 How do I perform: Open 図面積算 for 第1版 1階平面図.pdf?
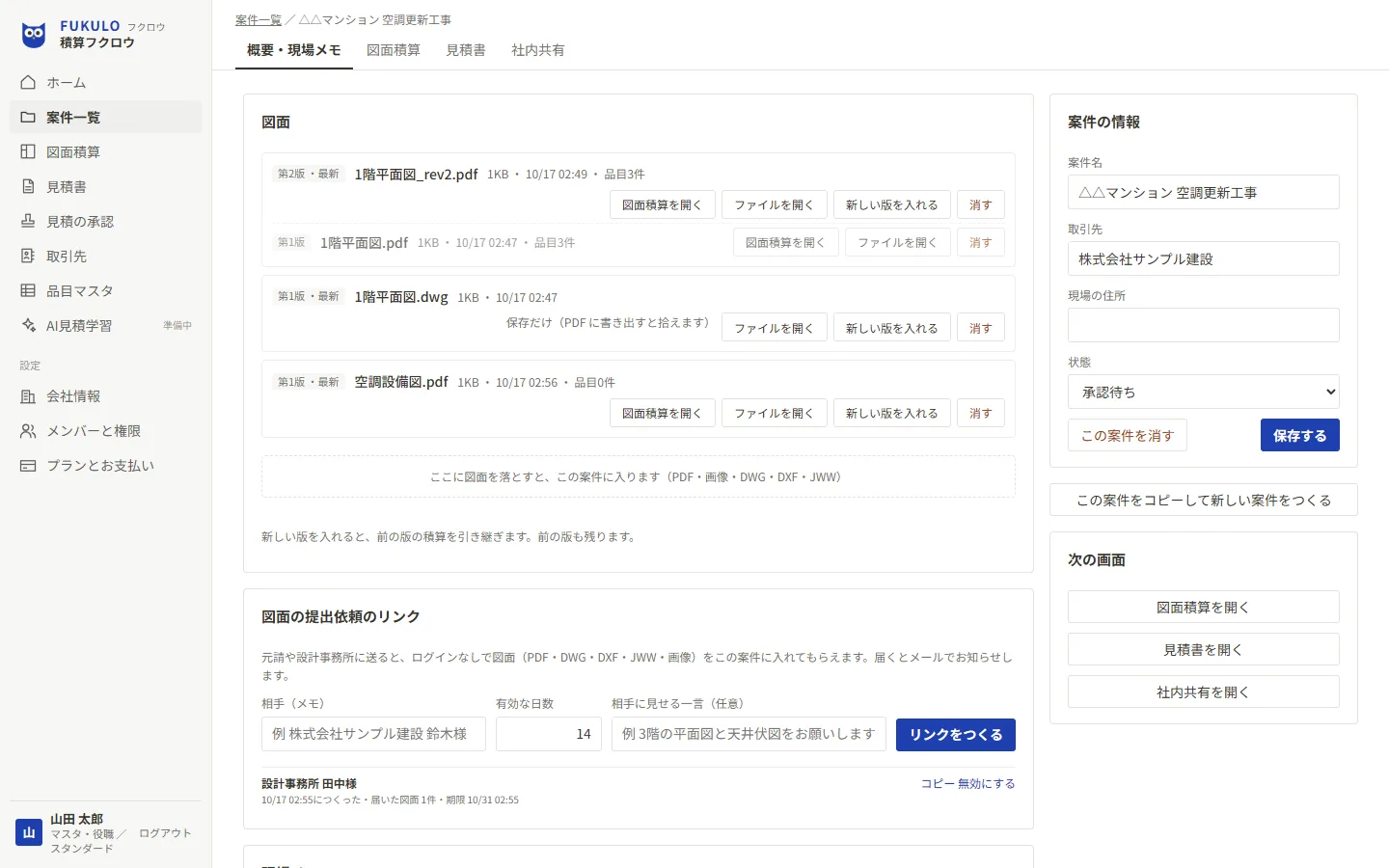tap(785, 242)
